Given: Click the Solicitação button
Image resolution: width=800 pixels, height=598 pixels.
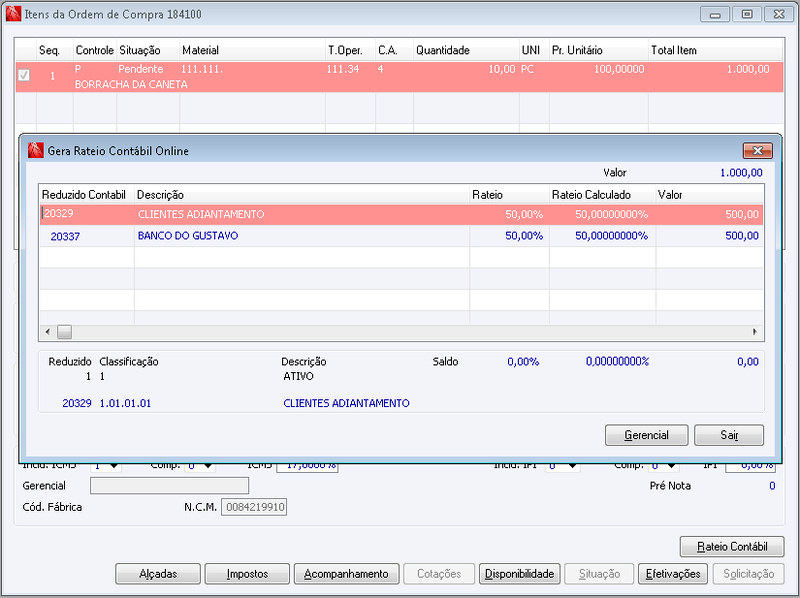Looking at the screenshot, I should coord(748,574).
